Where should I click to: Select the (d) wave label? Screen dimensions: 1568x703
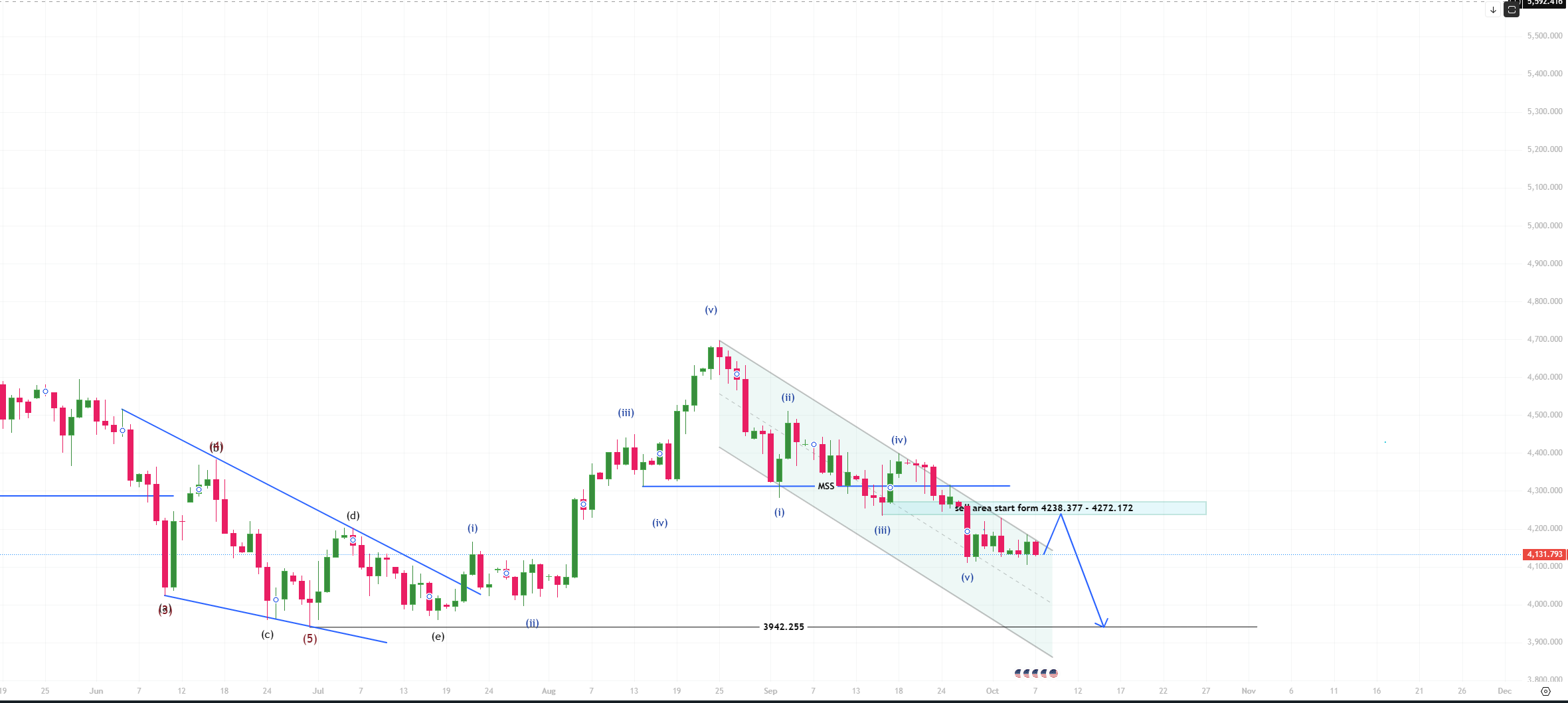click(353, 515)
